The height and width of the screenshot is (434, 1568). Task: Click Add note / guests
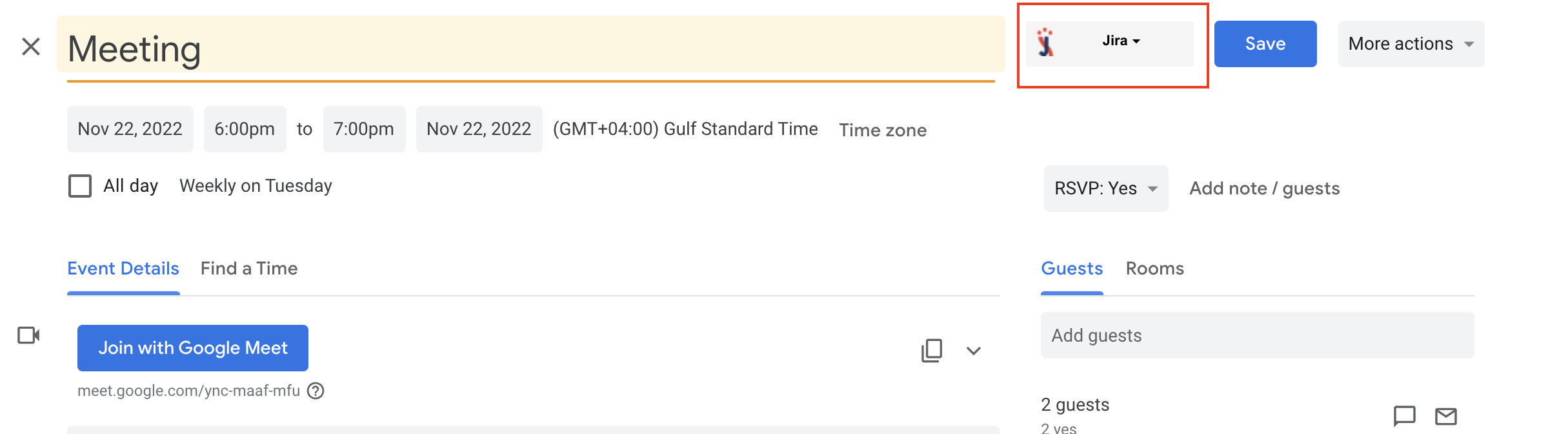[1264, 188]
